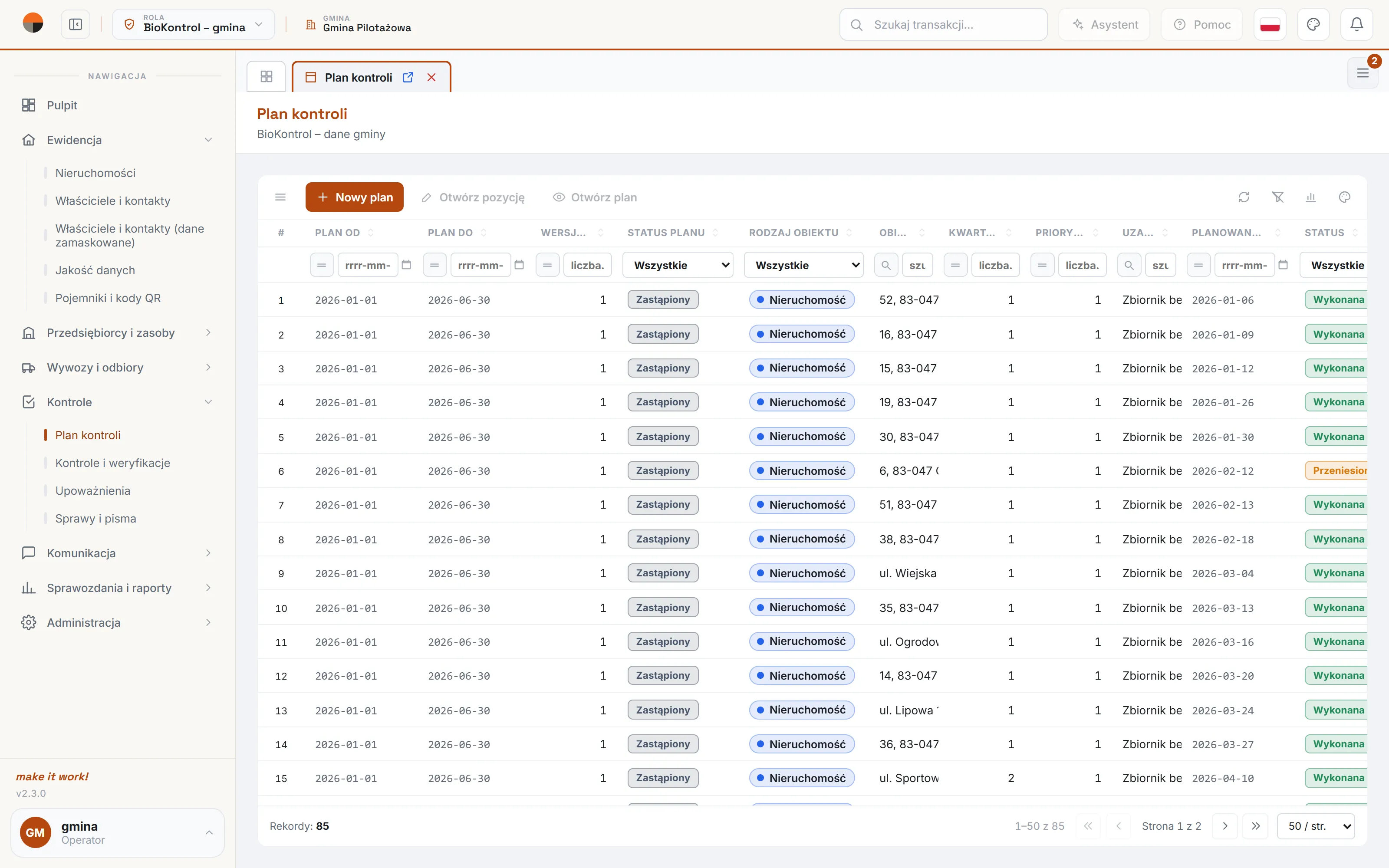This screenshot has width=1389, height=868.
Task: Open the chart statistics icon in toolbar
Action: (1311, 197)
